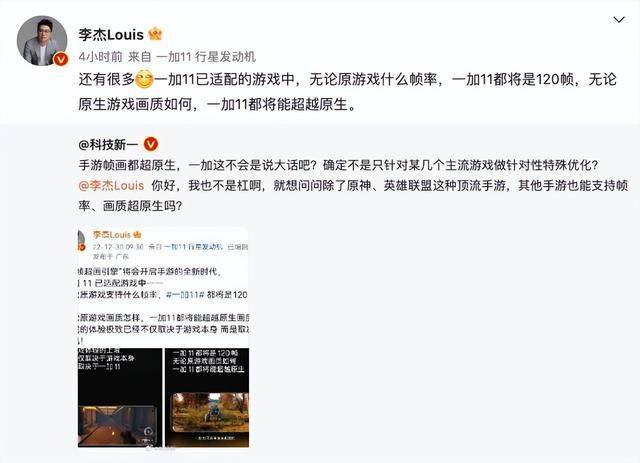Open the embedded screenshot image thumbnail
640x463 pixels.
pos(163,337)
